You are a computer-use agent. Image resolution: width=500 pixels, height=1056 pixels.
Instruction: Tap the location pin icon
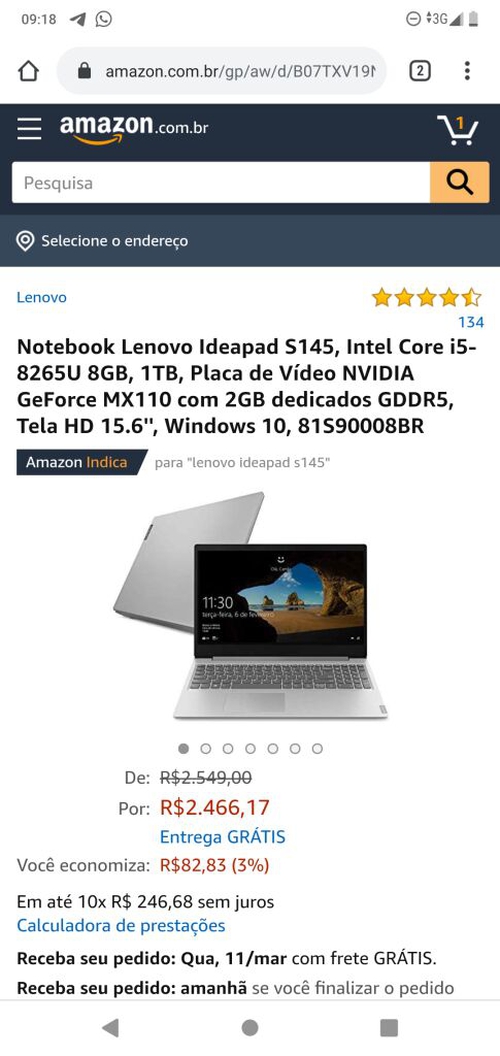pos(26,241)
